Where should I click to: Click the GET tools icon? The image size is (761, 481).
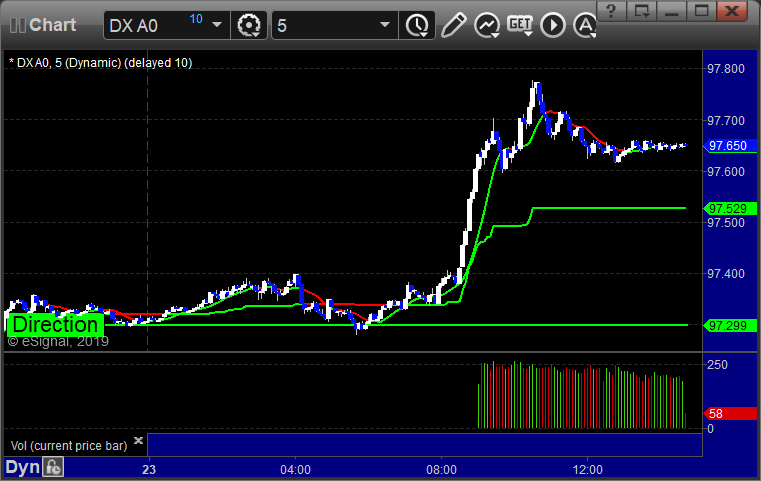(x=519, y=24)
